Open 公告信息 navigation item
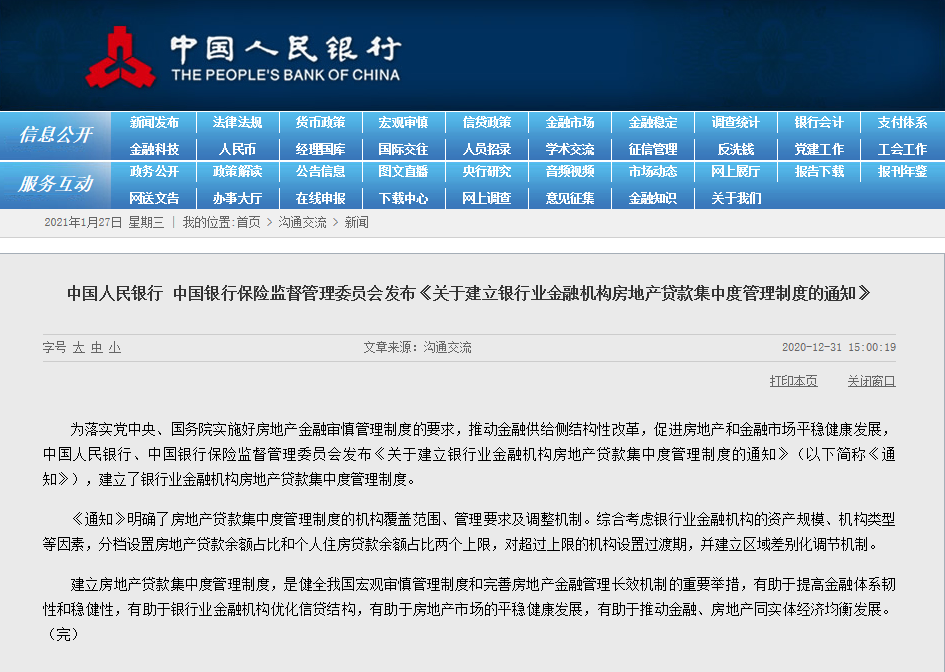The width and height of the screenshot is (945, 672). point(321,172)
